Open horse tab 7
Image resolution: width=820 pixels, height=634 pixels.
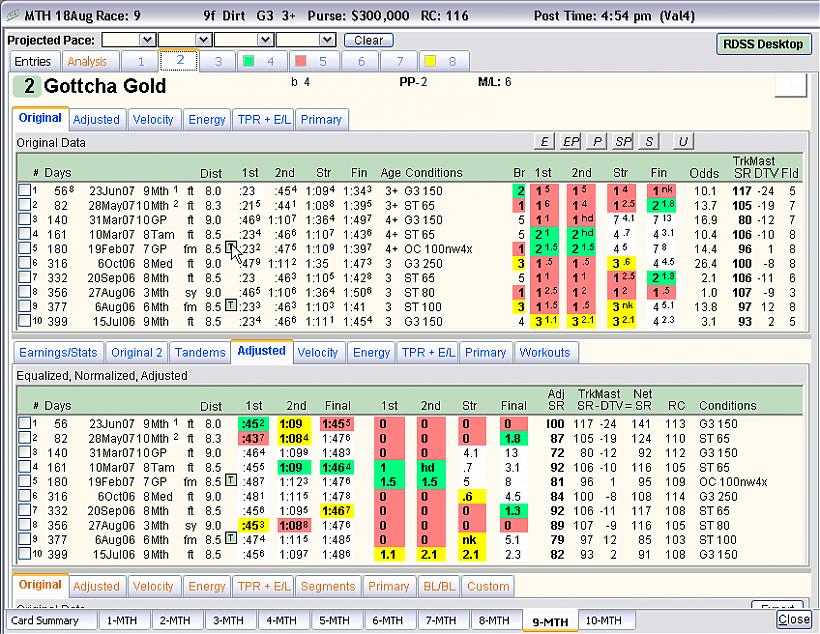pos(400,61)
